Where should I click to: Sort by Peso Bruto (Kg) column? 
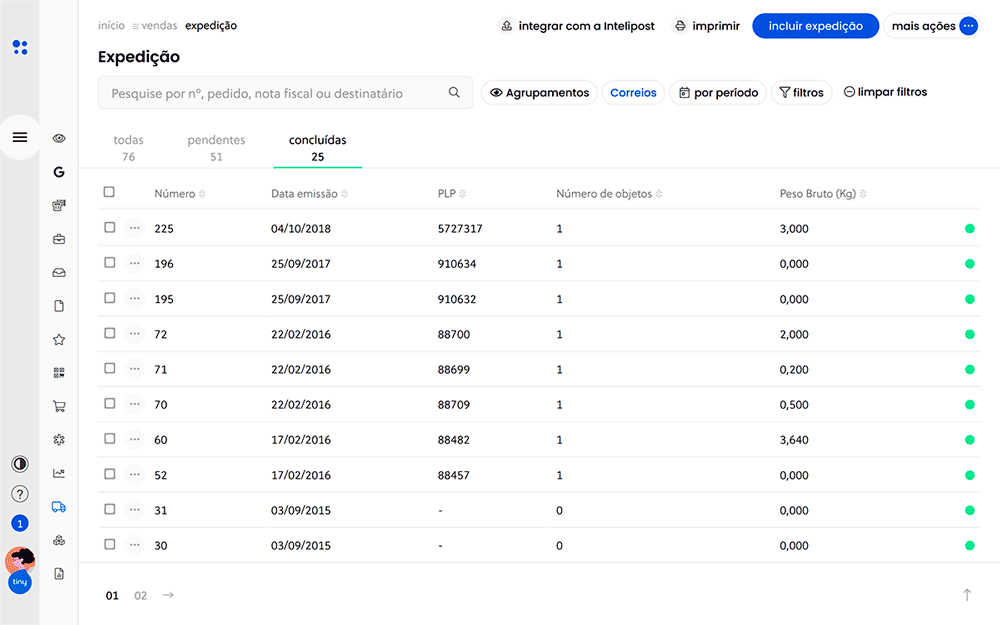coord(823,193)
